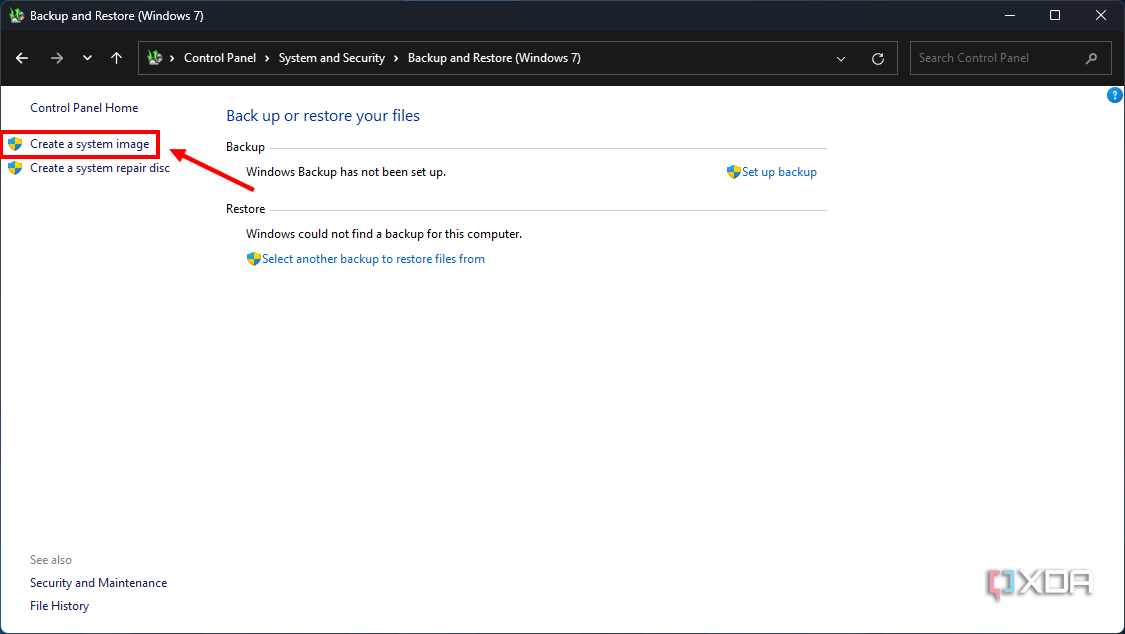Click Set up backup link
Screen dimensions: 1125x634
[779, 172]
